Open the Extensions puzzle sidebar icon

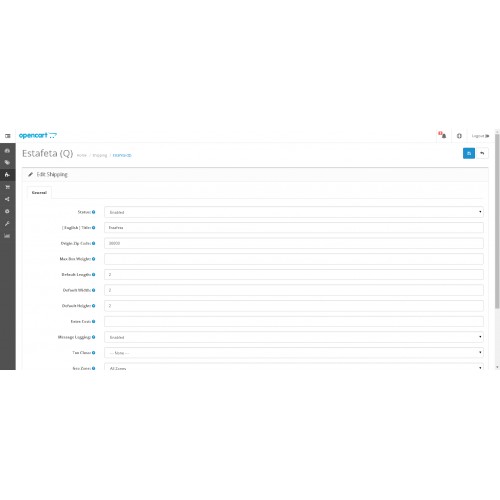7,175
